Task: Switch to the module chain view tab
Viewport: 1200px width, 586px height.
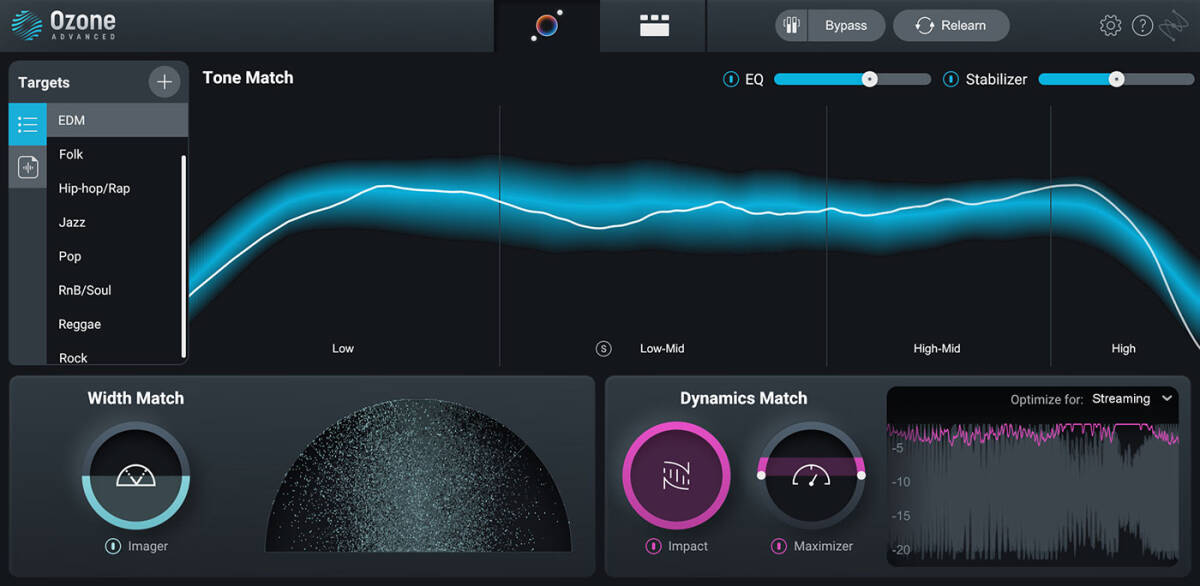Action: pyautogui.click(x=654, y=25)
